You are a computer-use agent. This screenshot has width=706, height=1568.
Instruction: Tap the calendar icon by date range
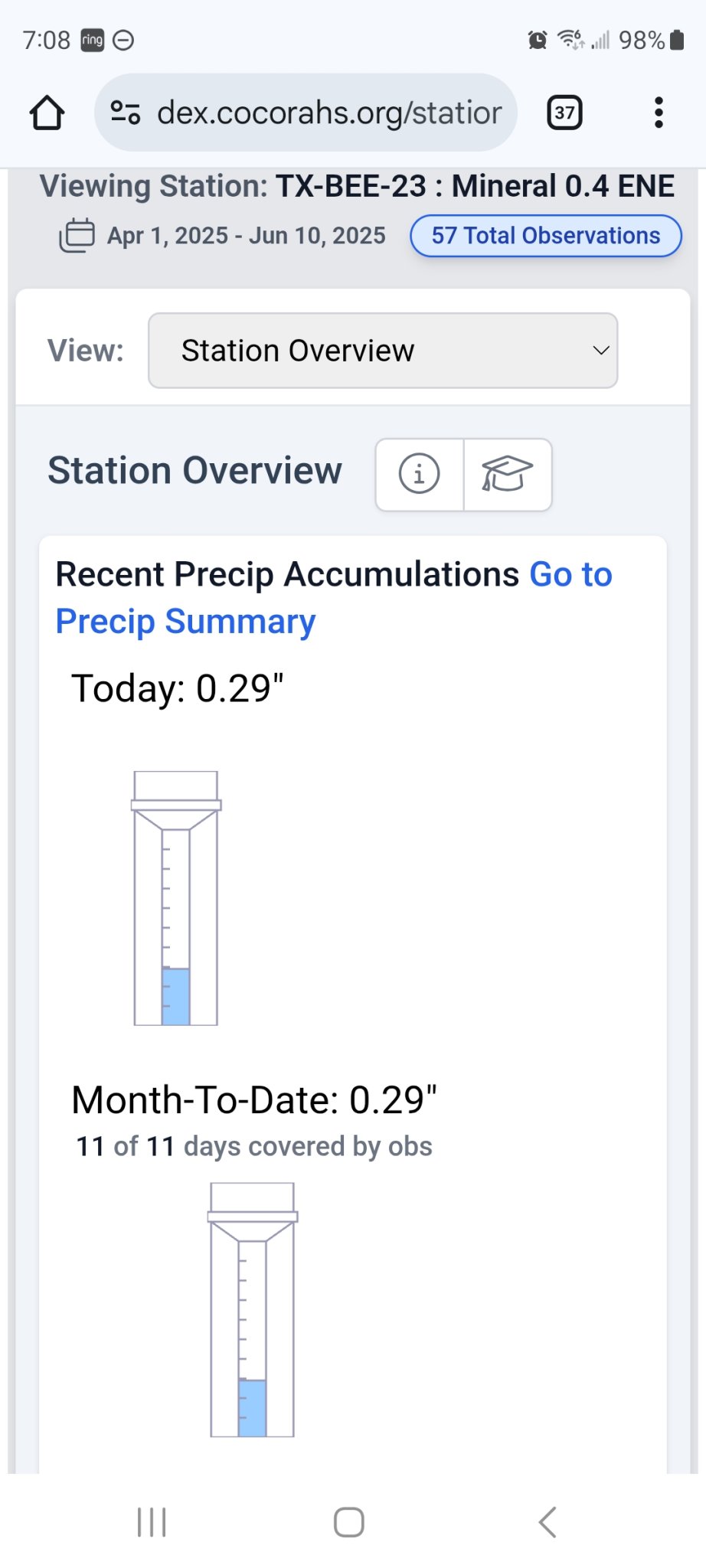[77, 236]
